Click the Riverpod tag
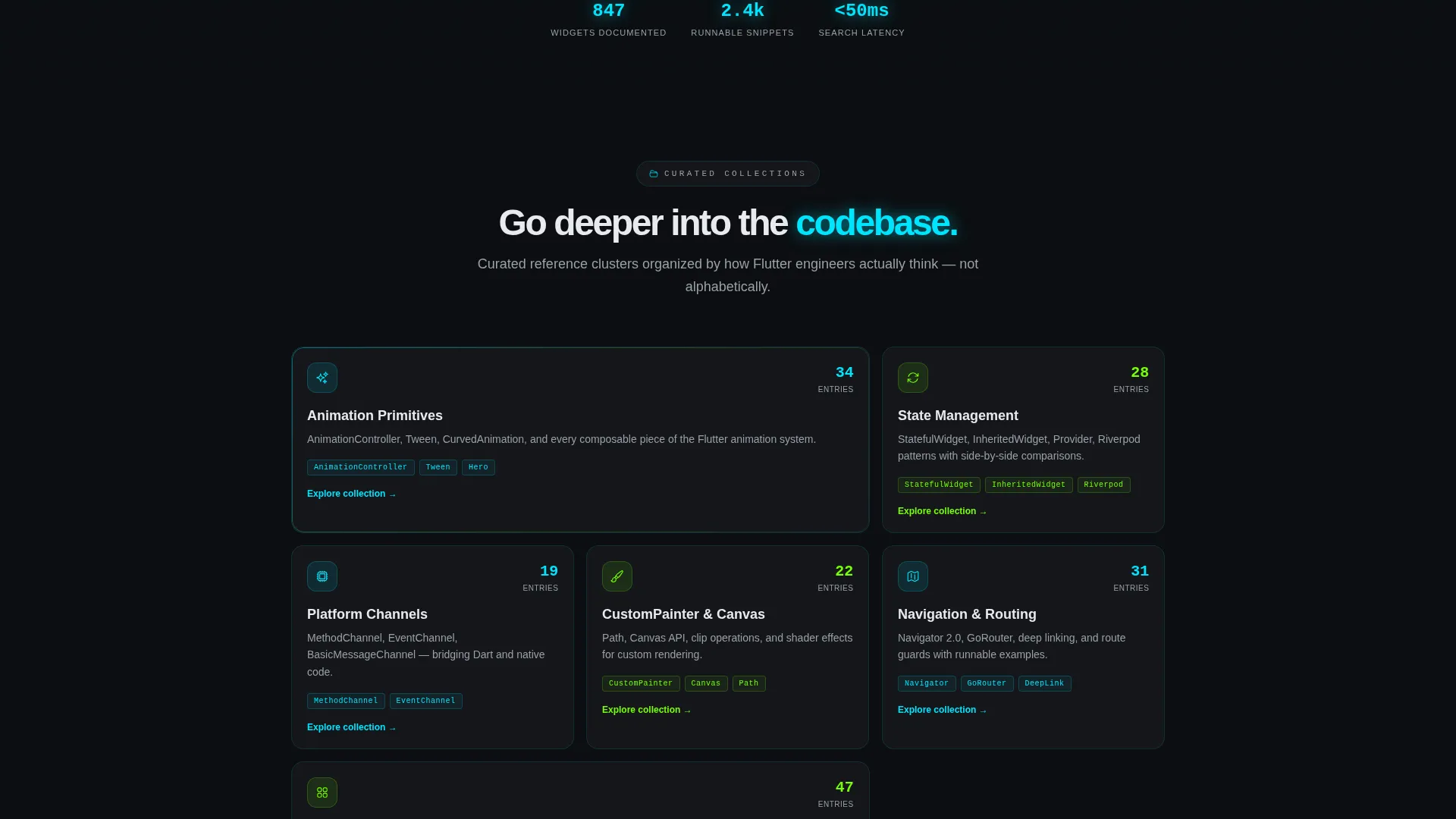Viewport: 1456px width, 819px height. pyautogui.click(x=1104, y=485)
